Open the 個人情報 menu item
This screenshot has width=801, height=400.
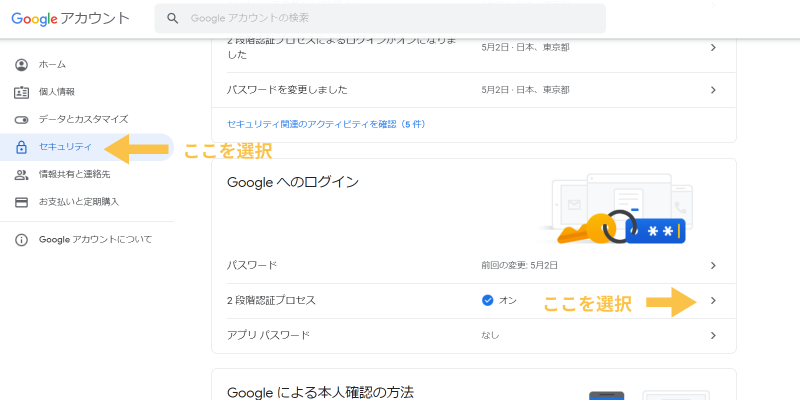click(87, 92)
